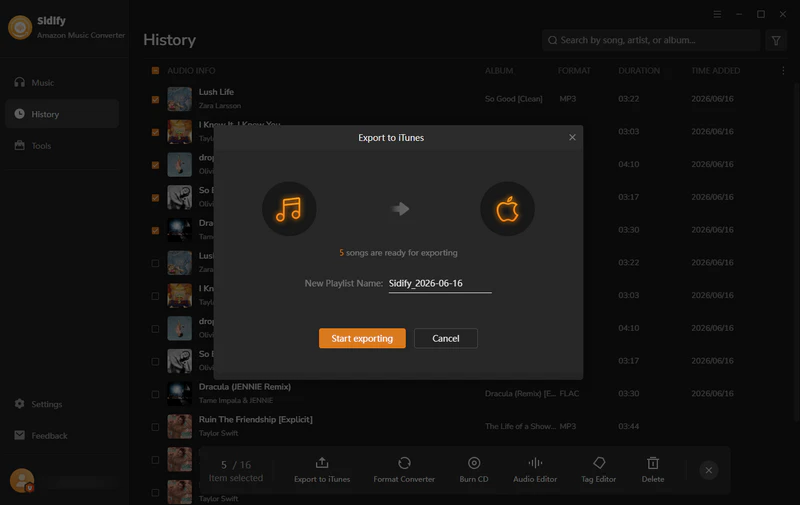Click the '5 / 16 Item selected' counter
The height and width of the screenshot is (505, 800).
pyautogui.click(x=236, y=471)
